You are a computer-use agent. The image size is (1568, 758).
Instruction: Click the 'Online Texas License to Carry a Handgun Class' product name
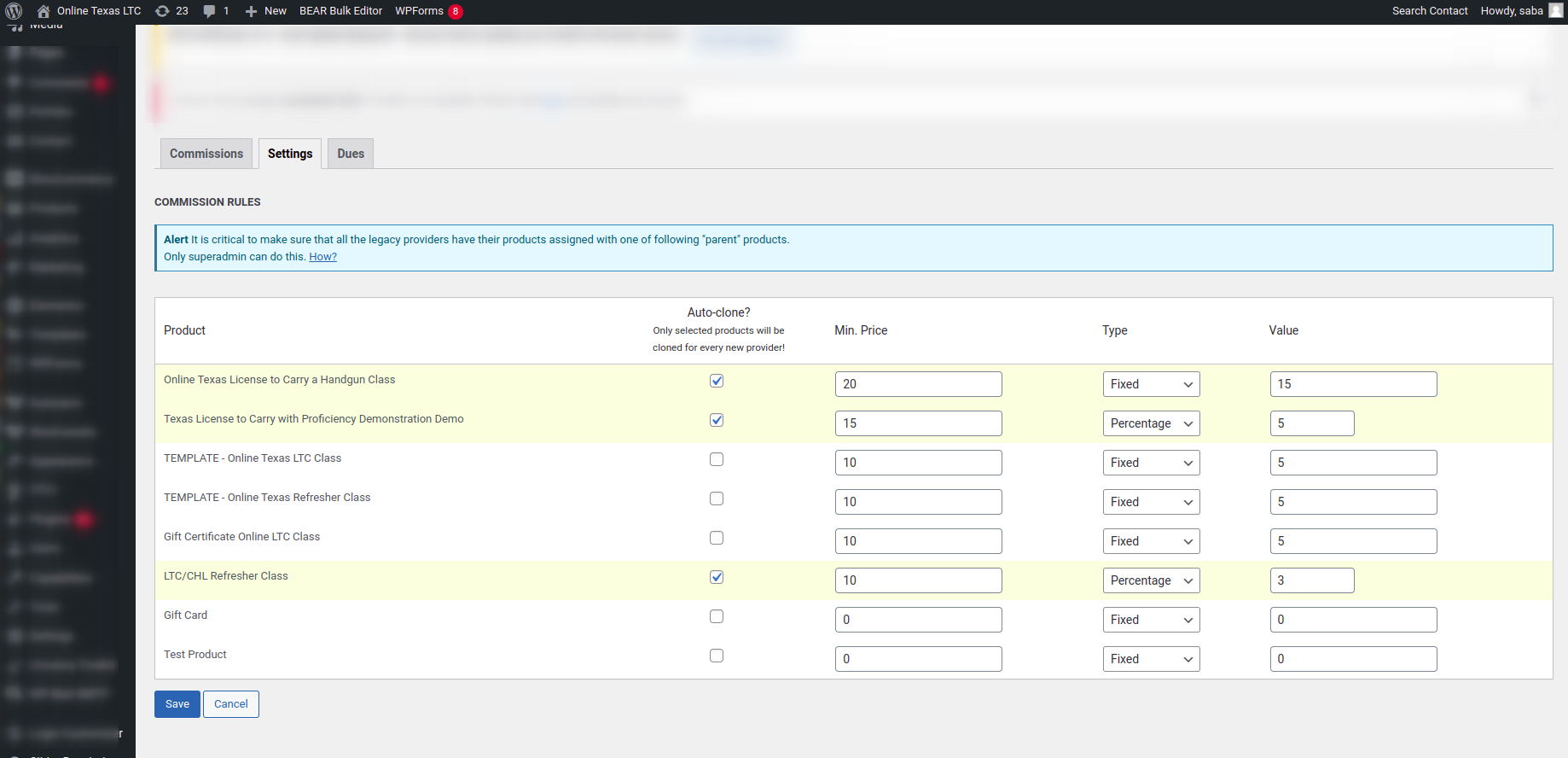click(x=280, y=380)
